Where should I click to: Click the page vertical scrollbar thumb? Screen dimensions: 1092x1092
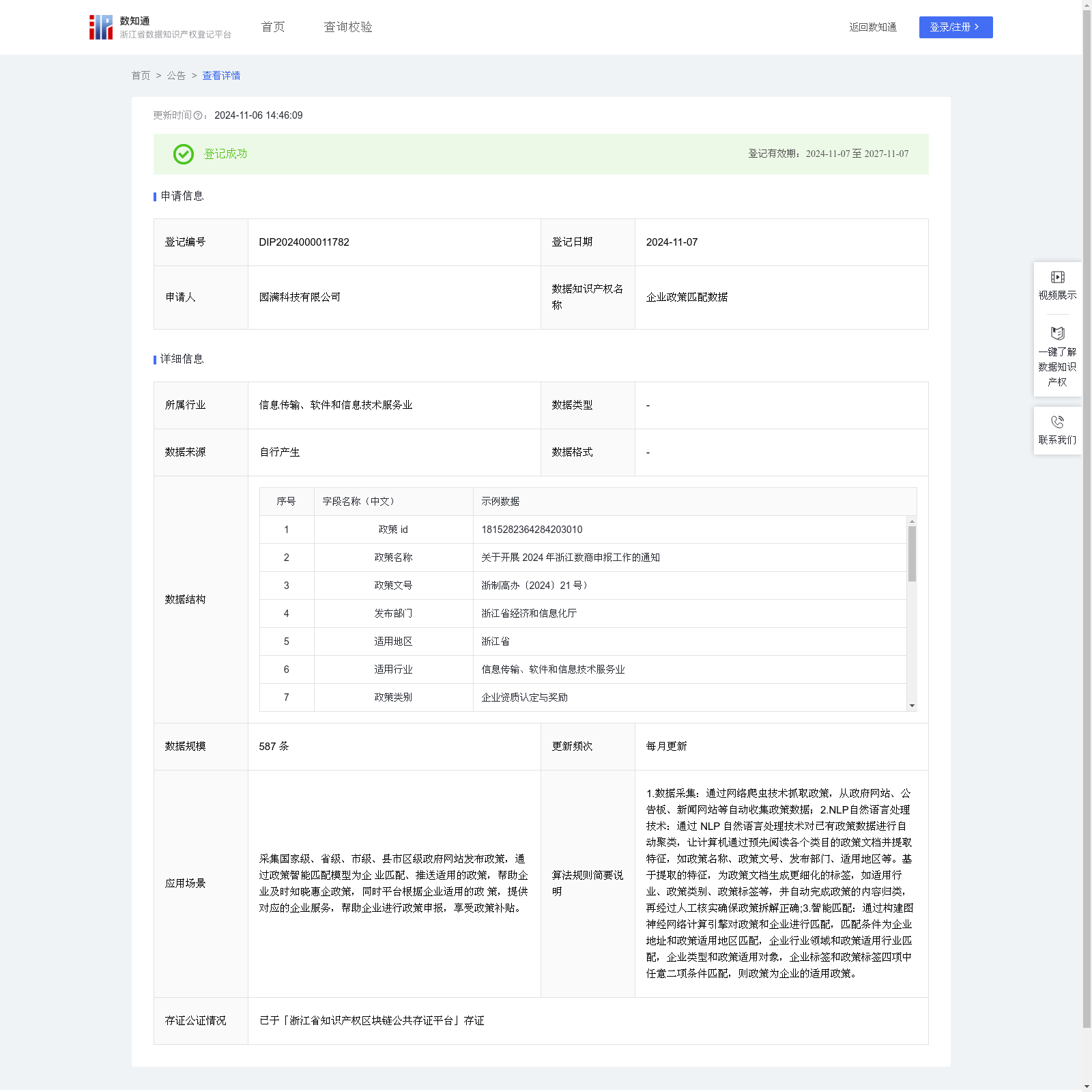pos(1087,519)
